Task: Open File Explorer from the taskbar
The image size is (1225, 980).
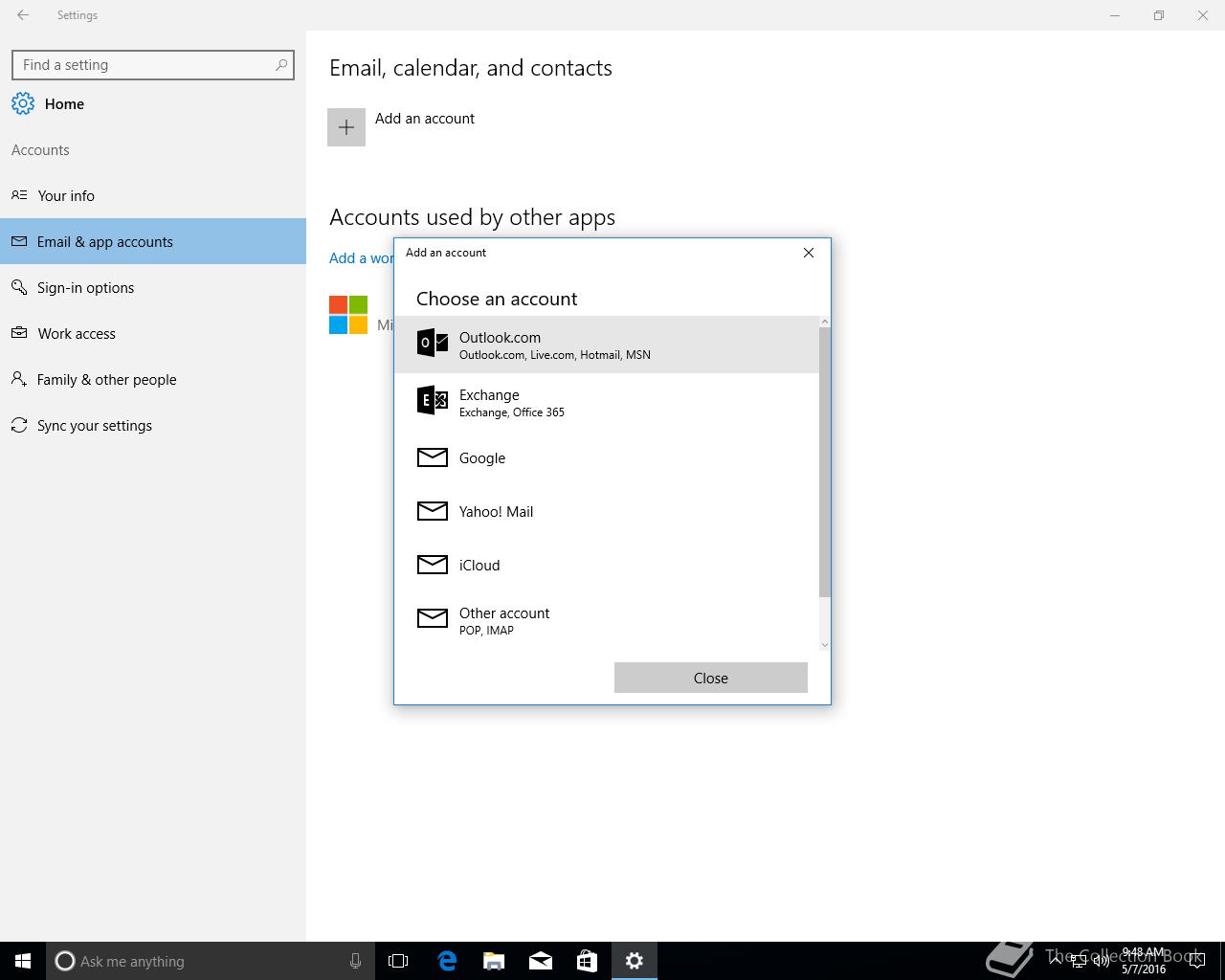Action: pyautogui.click(x=494, y=961)
